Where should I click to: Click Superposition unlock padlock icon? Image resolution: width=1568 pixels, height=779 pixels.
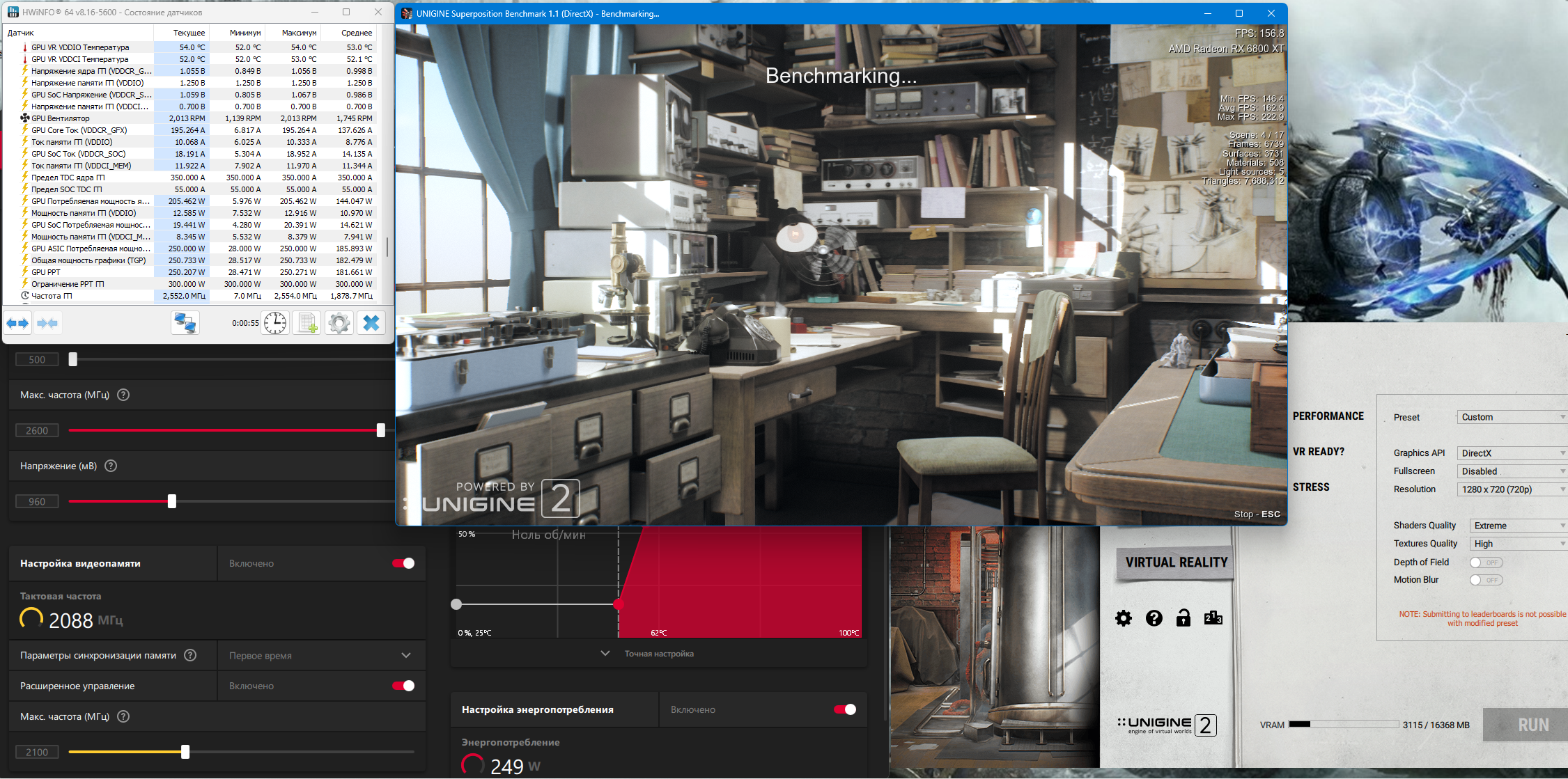pyautogui.click(x=1183, y=618)
